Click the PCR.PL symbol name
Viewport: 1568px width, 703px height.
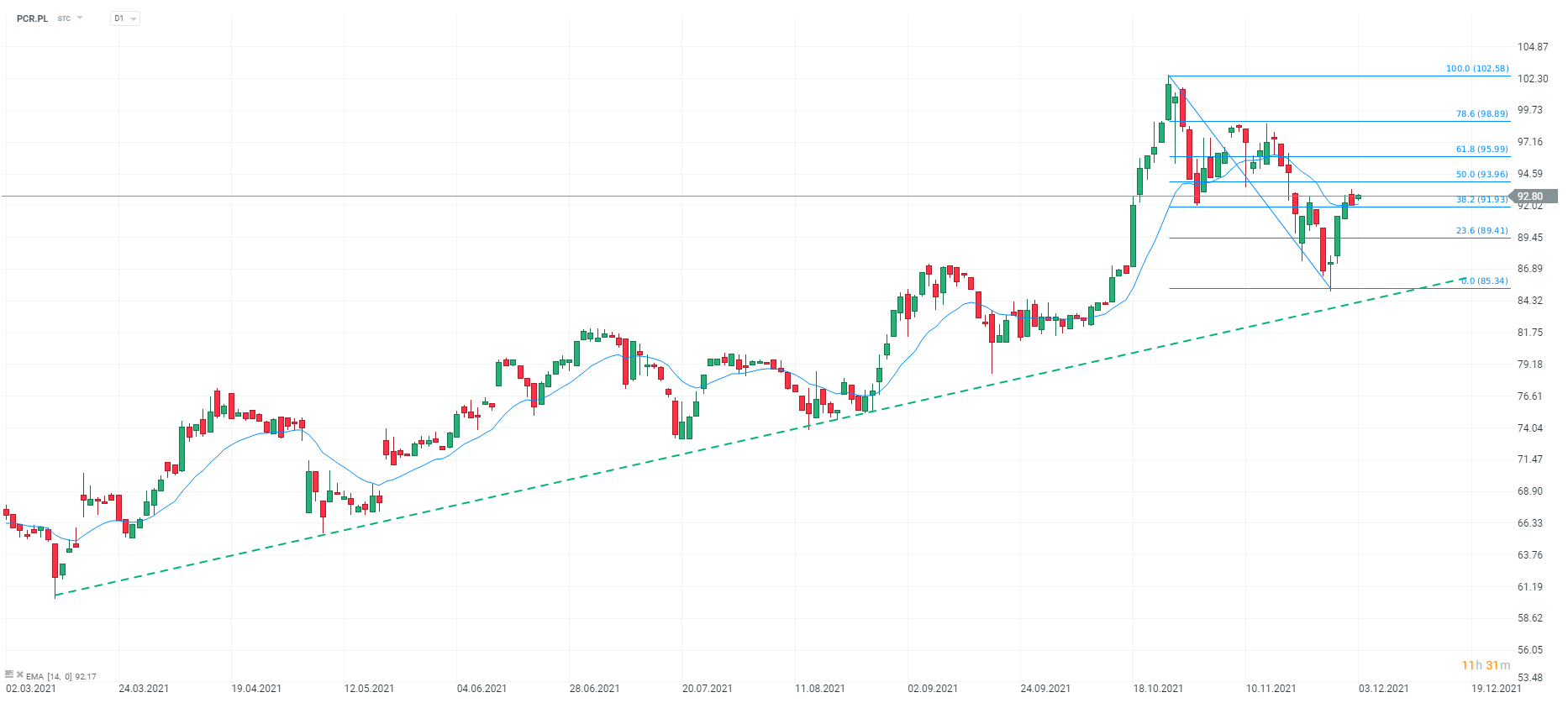(x=32, y=18)
